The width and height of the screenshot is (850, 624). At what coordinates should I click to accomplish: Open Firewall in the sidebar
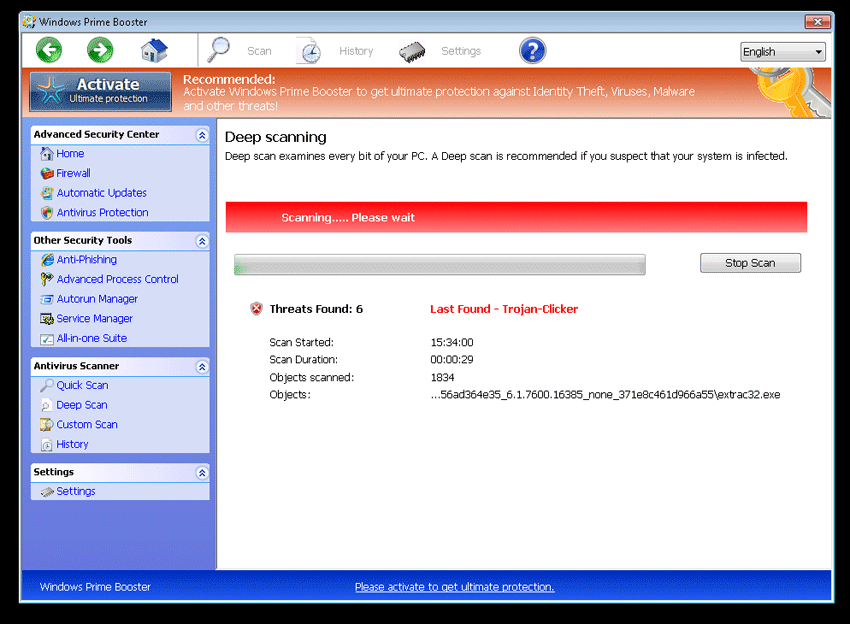73,173
